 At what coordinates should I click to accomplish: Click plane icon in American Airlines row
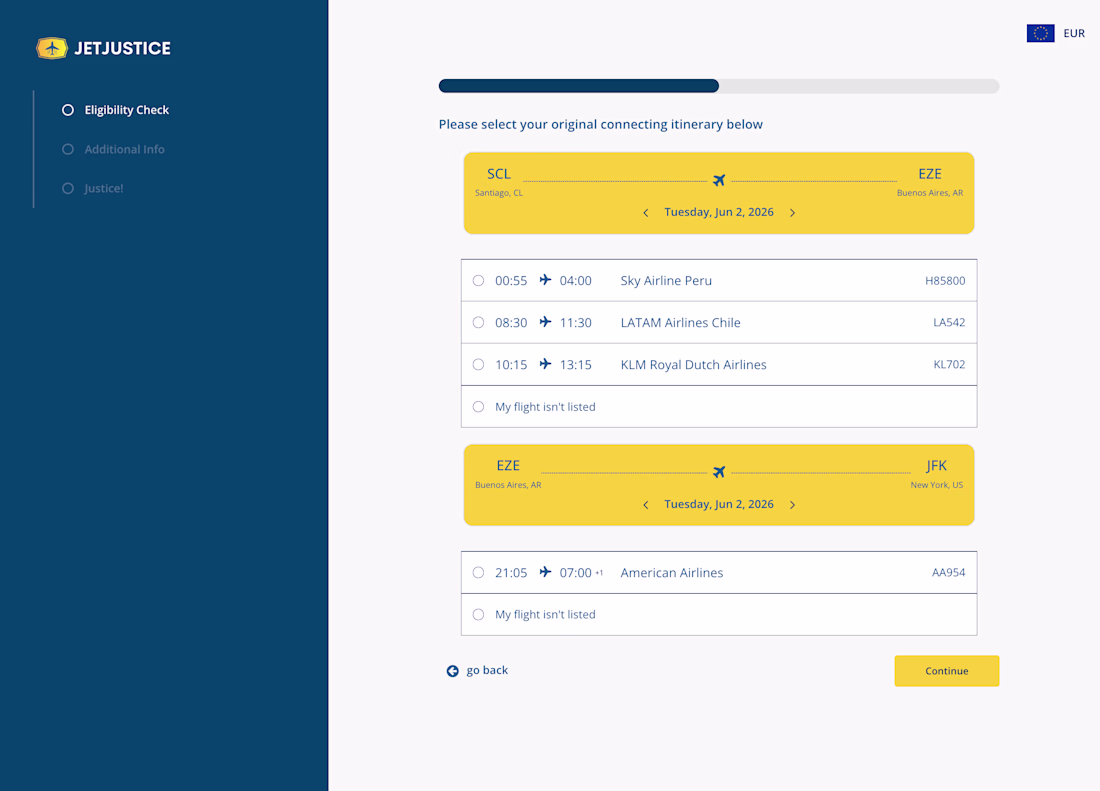tap(545, 572)
